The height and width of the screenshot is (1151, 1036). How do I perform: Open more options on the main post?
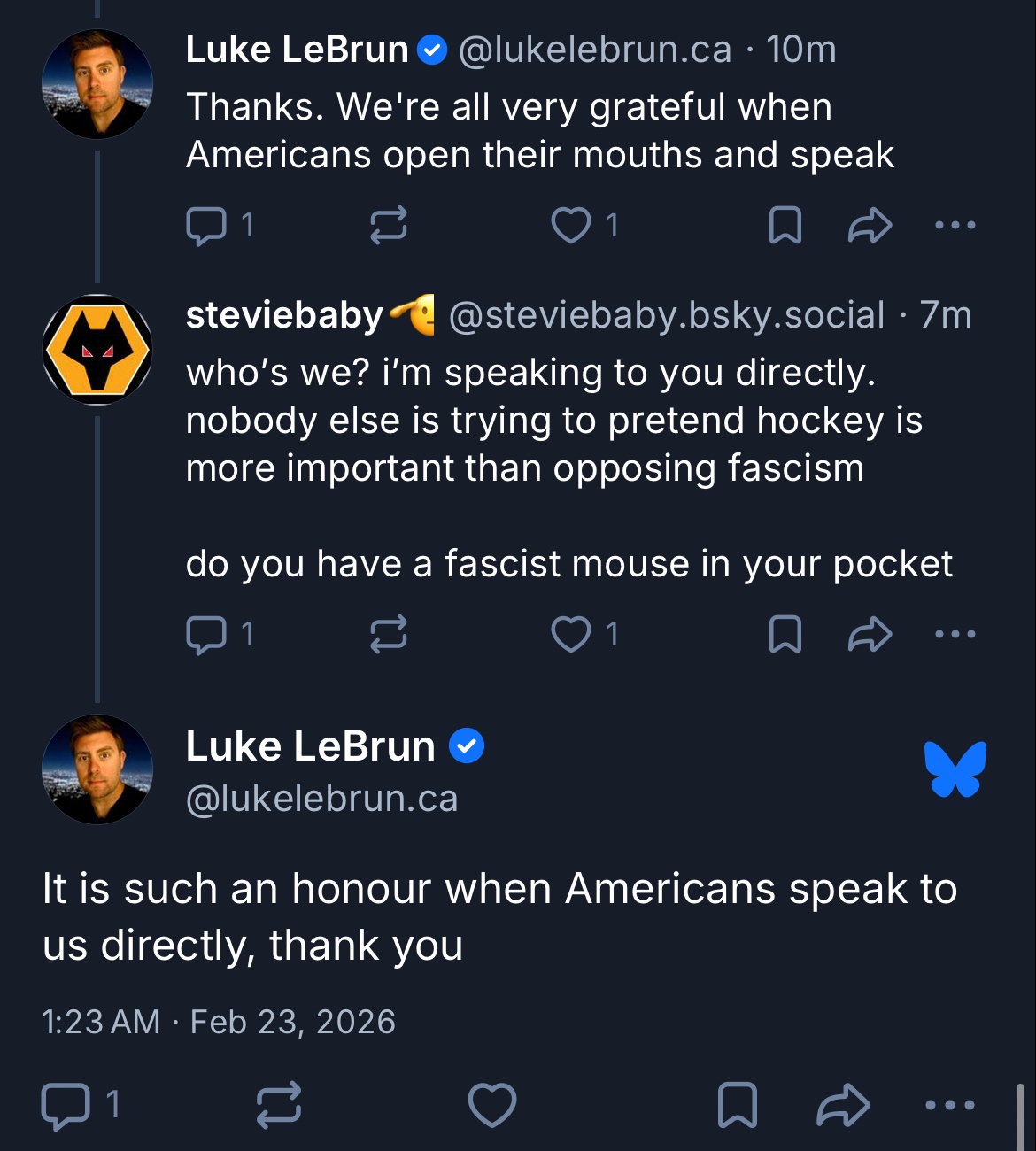pyautogui.click(x=950, y=1105)
